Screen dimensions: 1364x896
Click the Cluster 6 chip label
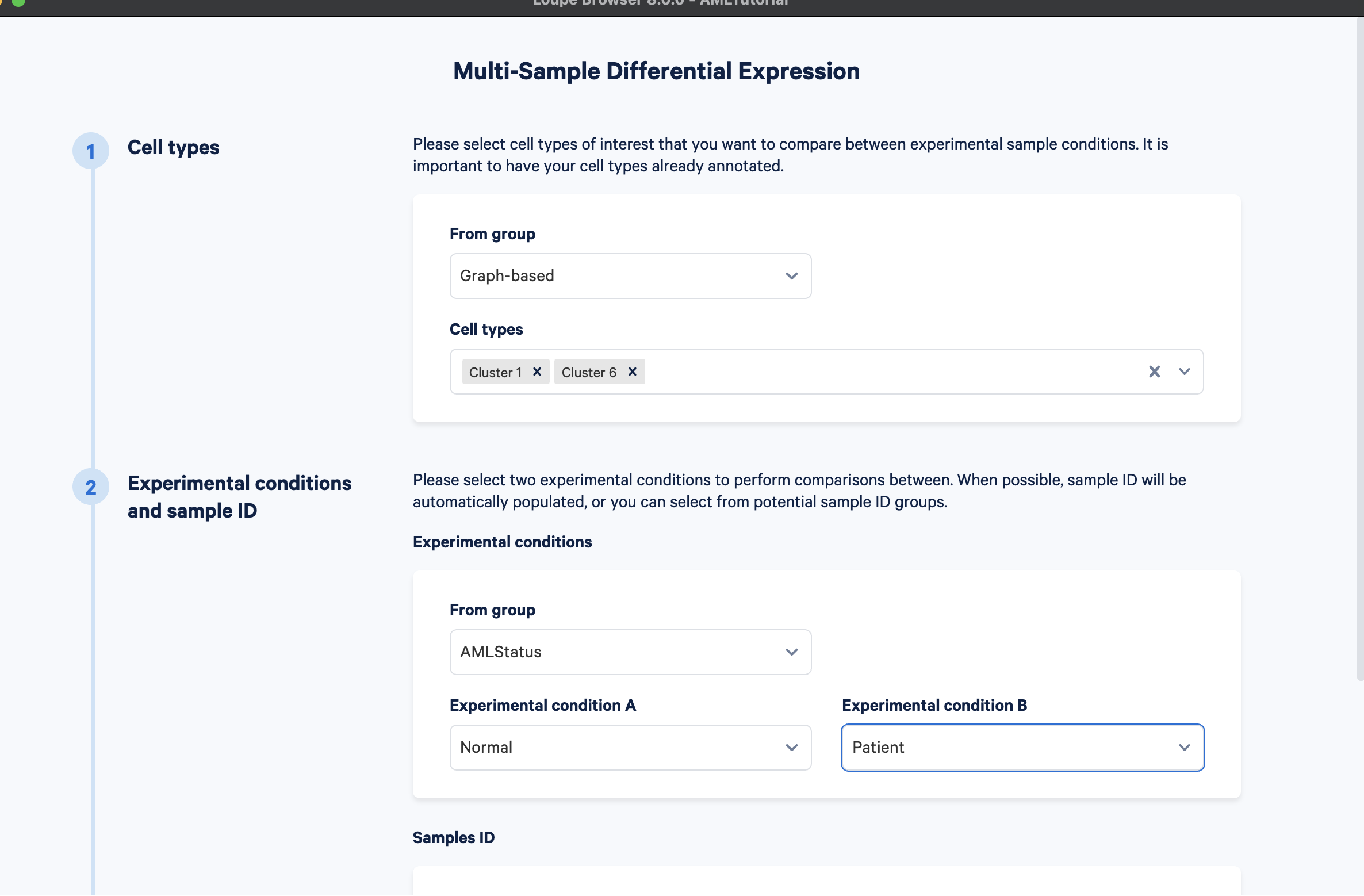[x=589, y=373]
